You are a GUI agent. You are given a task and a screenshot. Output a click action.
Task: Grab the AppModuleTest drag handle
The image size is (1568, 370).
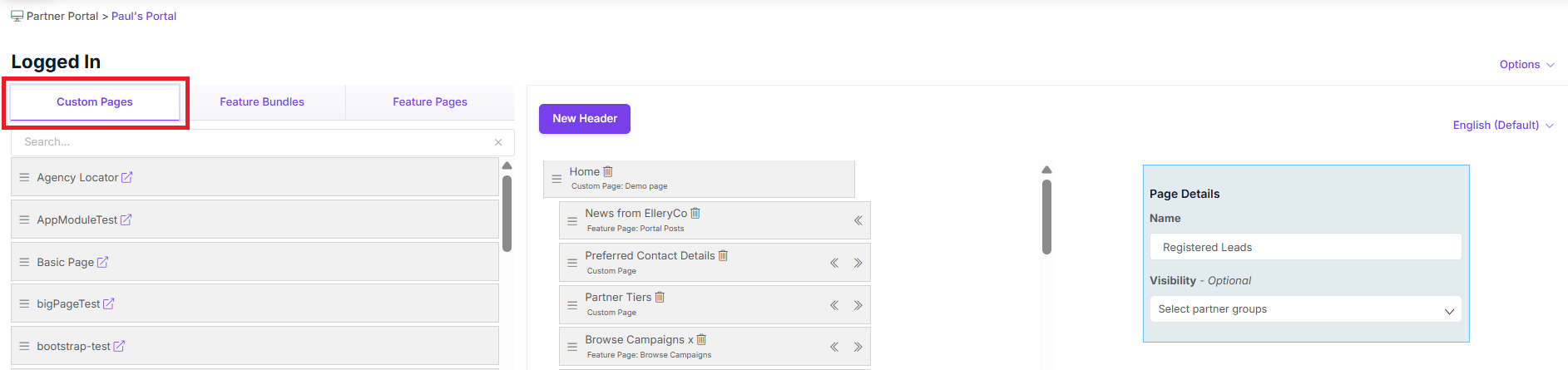pyautogui.click(x=24, y=220)
